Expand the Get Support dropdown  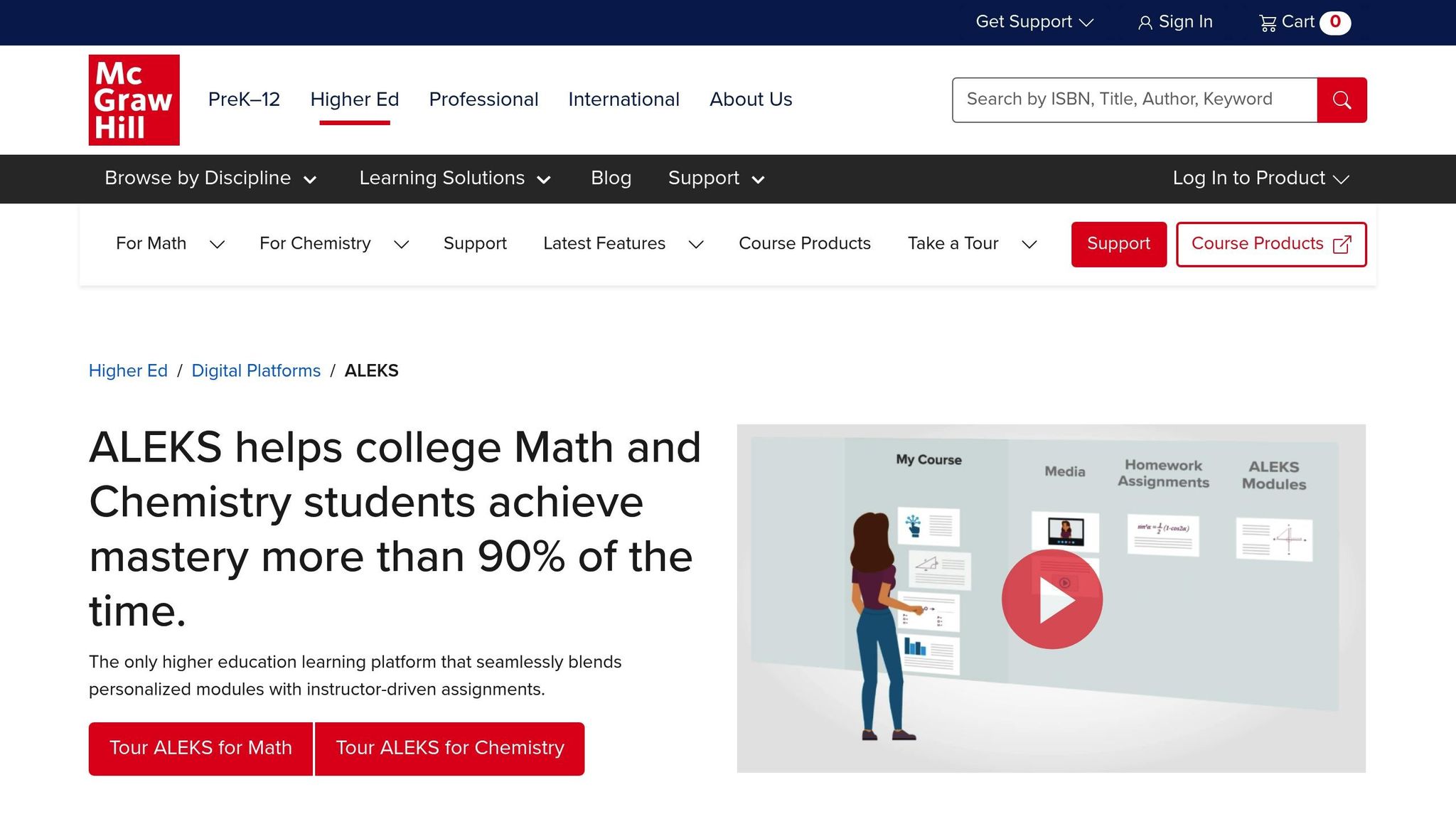tap(1034, 22)
